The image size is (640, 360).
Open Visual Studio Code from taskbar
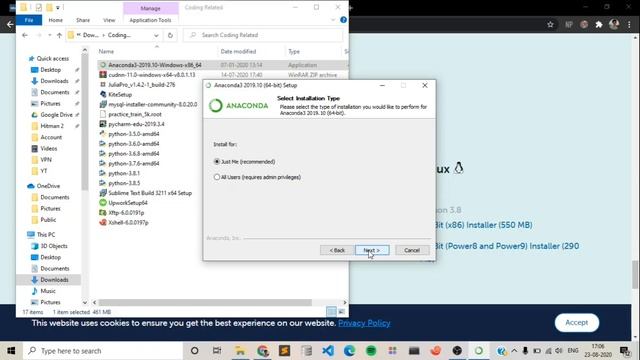[328, 351]
